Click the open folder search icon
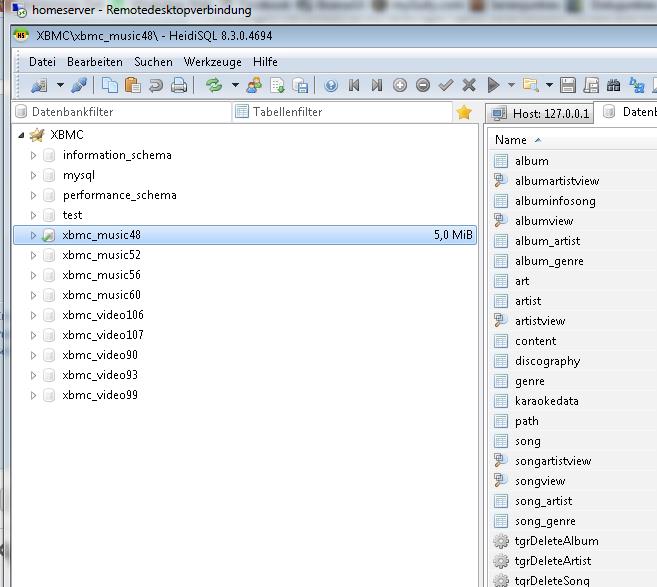657x587 pixels. [x=530, y=85]
